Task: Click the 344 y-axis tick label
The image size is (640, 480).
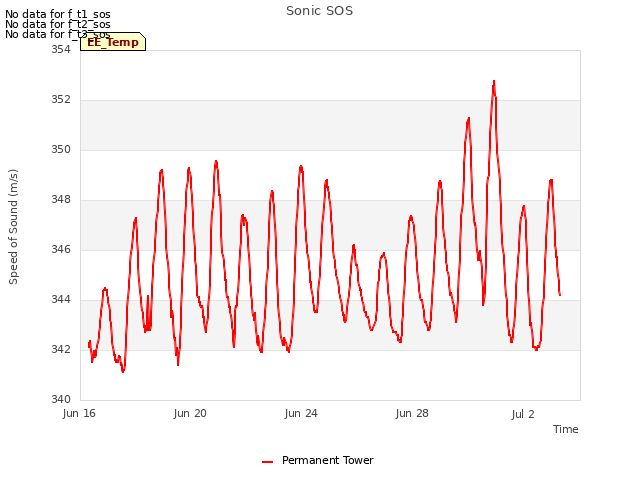Action: pyautogui.click(x=61, y=300)
